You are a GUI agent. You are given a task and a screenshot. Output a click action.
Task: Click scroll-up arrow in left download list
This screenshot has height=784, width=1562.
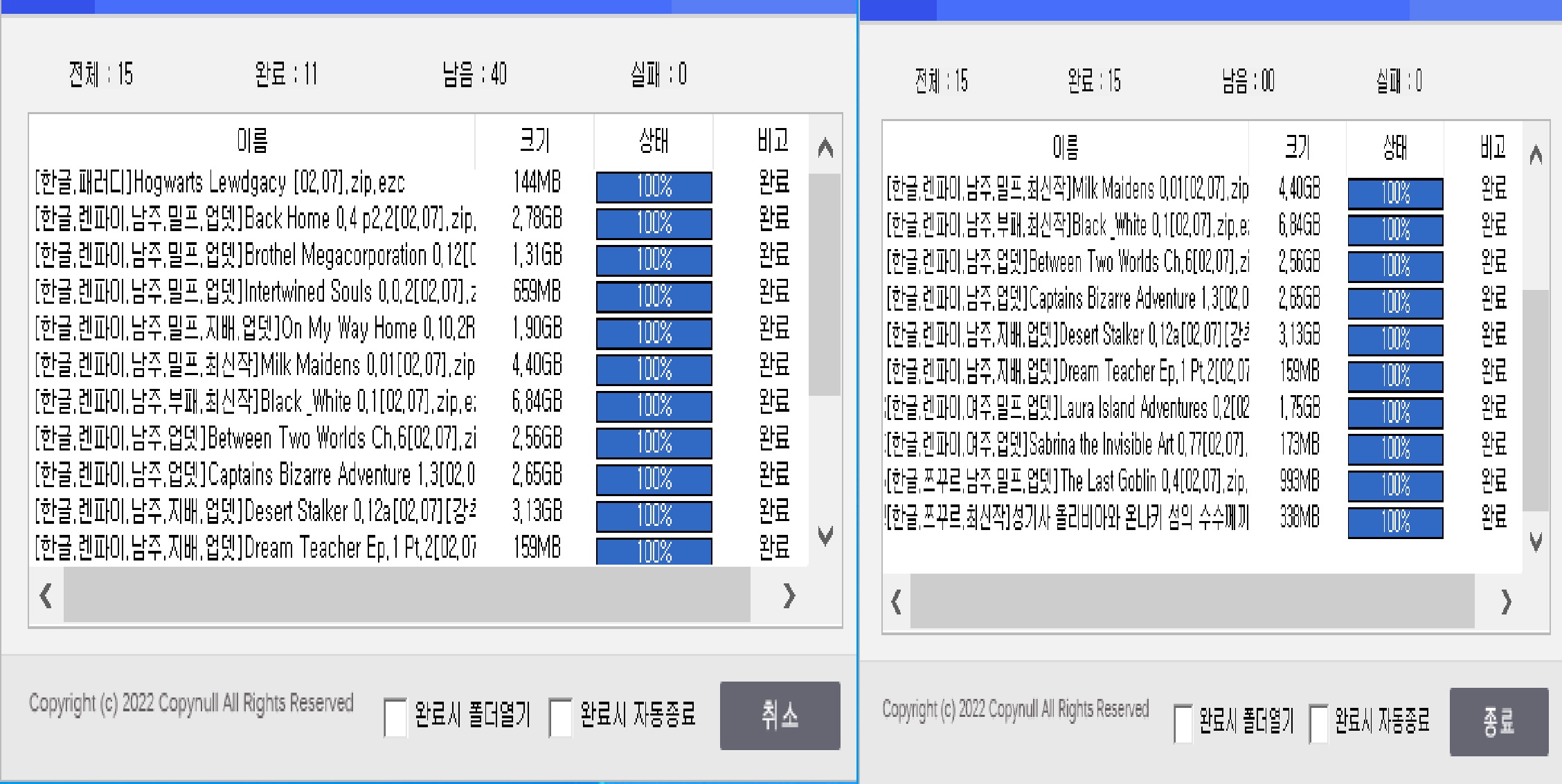825,147
